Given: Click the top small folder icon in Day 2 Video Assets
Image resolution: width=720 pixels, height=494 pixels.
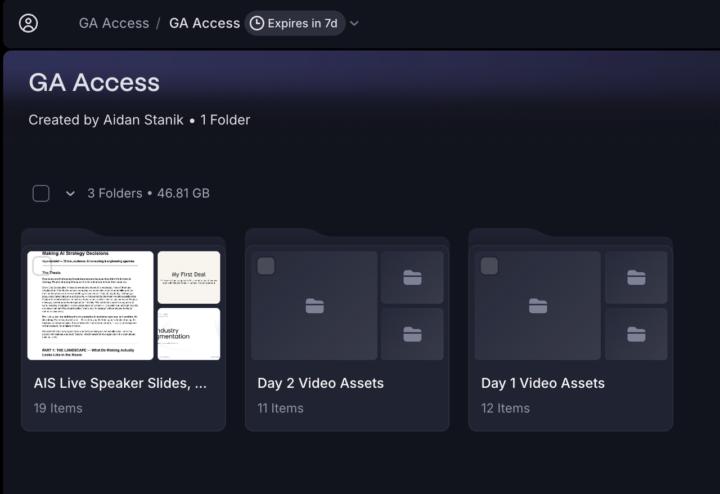Looking at the screenshot, I should pyautogui.click(x=412, y=277).
